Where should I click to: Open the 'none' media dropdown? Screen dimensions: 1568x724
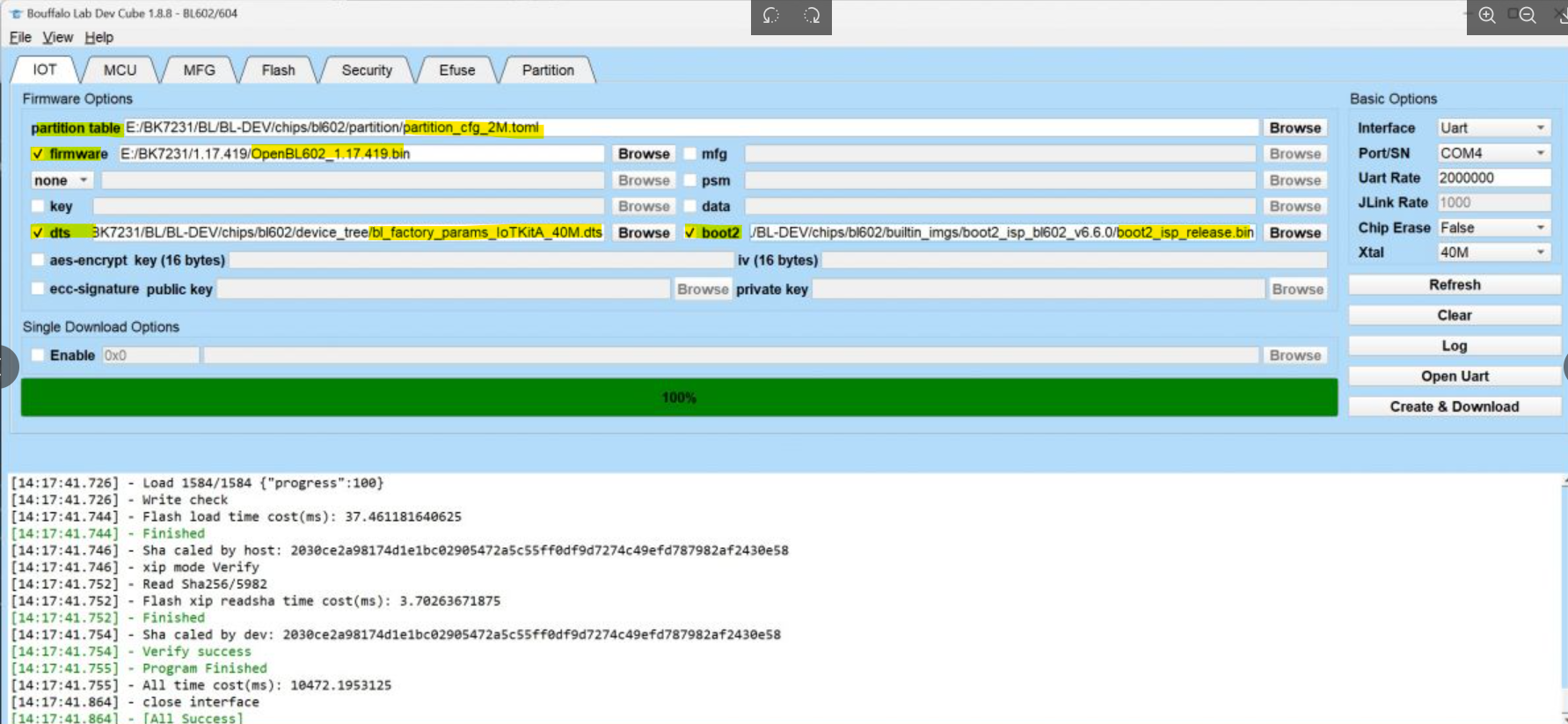[62, 180]
